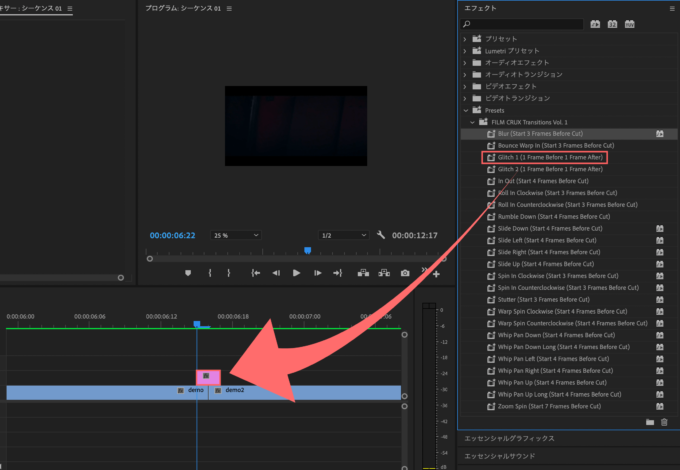Open the エッセンシャルサウンド panel

500,456
